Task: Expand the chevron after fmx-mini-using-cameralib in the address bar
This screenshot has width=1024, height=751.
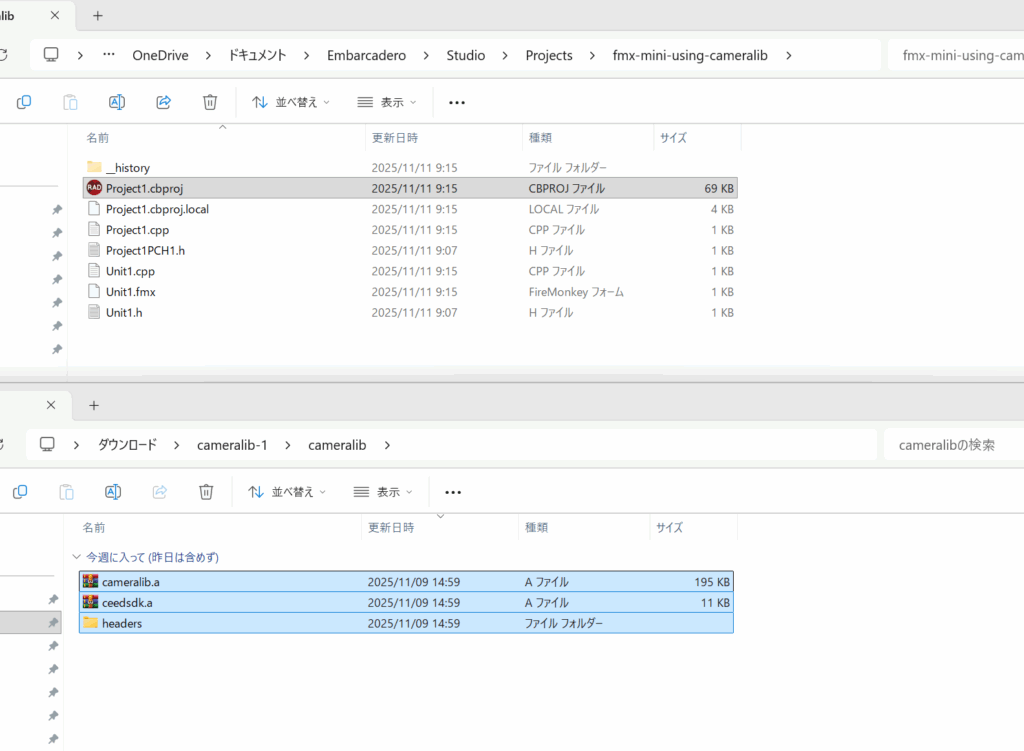Action: coord(789,55)
